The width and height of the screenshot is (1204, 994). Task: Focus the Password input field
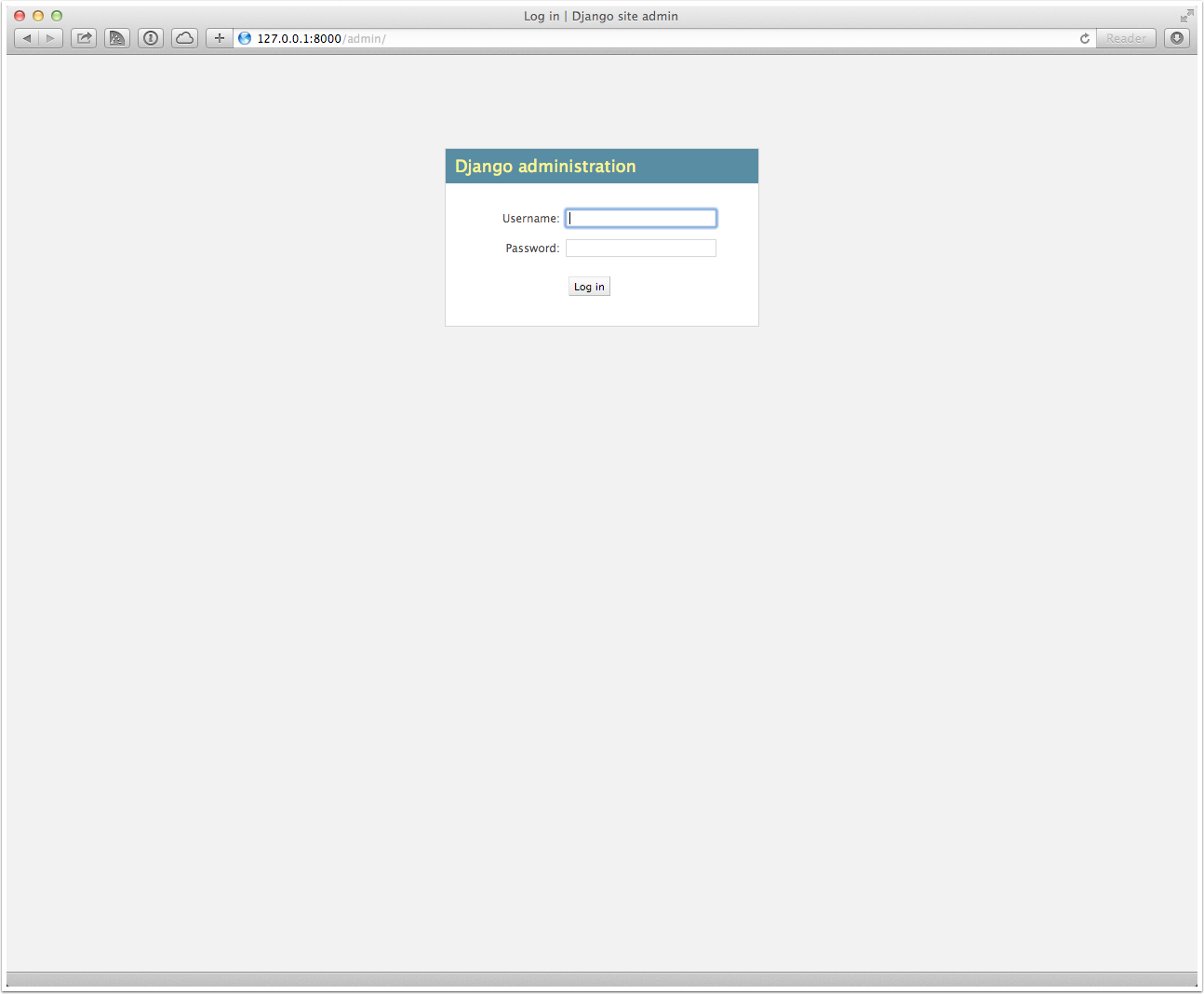click(x=641, y=248)
